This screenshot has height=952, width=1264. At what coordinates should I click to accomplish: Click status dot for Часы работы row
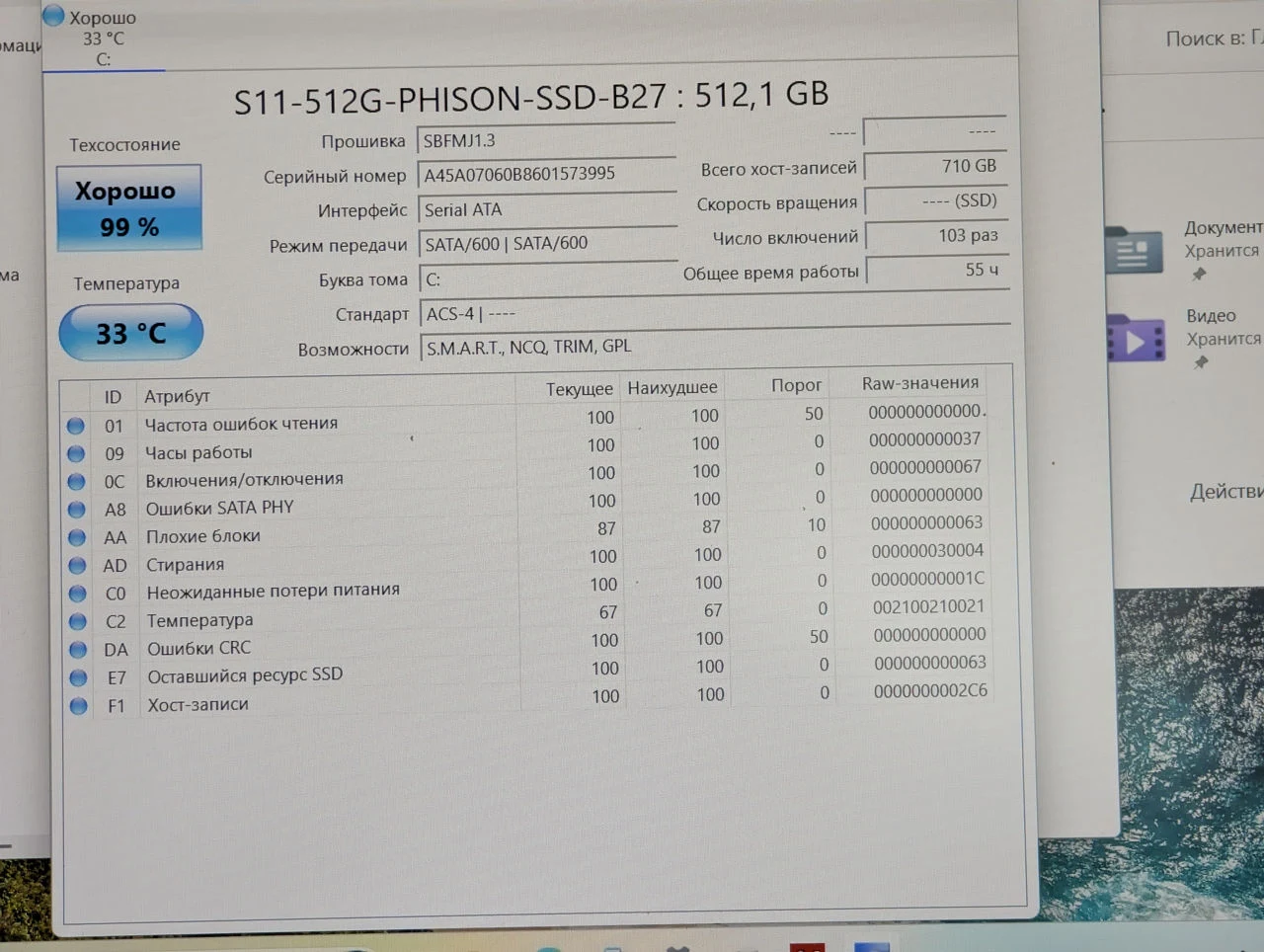click(x=76, y=453)
